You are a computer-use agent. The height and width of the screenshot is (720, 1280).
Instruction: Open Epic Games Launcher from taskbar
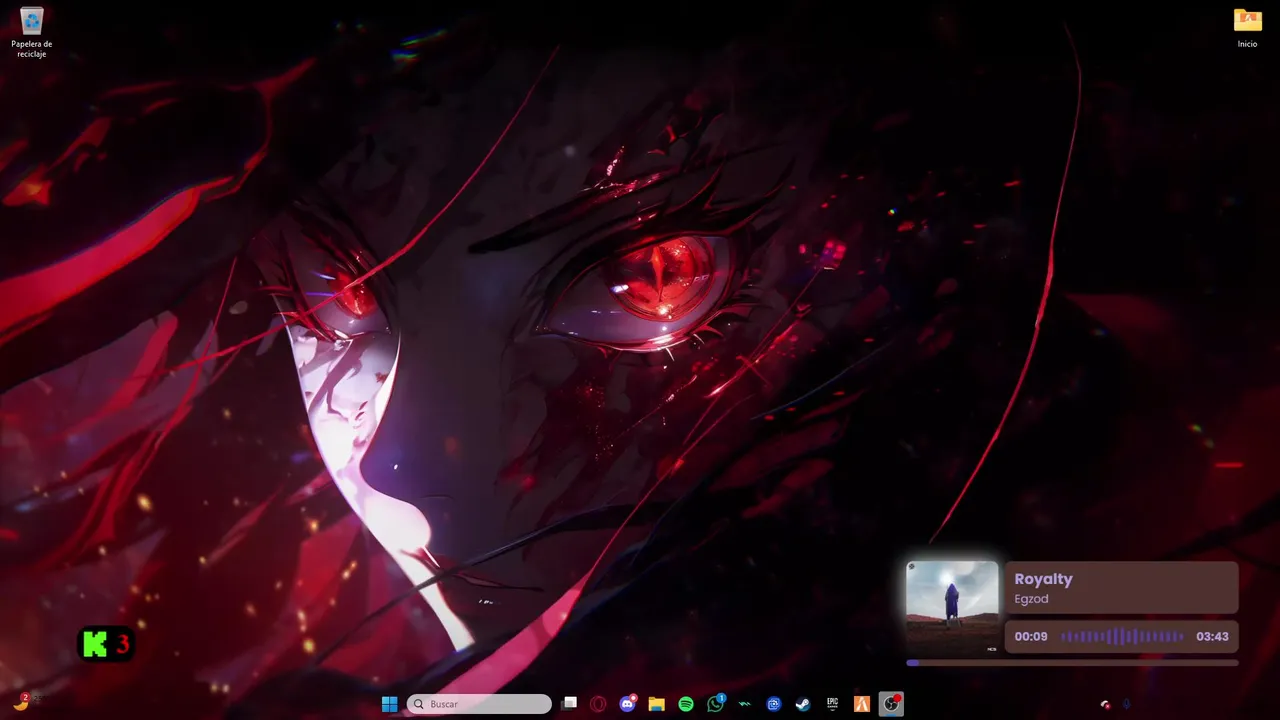(x=832, y=704)
